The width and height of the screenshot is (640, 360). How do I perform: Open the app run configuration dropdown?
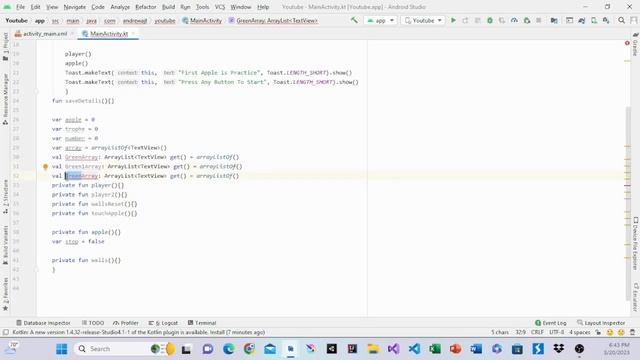click(380, 20)
